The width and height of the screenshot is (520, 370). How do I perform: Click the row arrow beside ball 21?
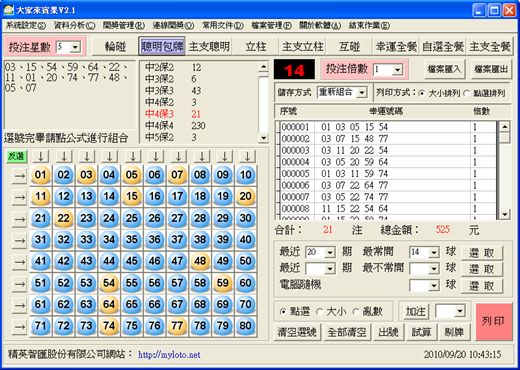[x=19, y=219]
